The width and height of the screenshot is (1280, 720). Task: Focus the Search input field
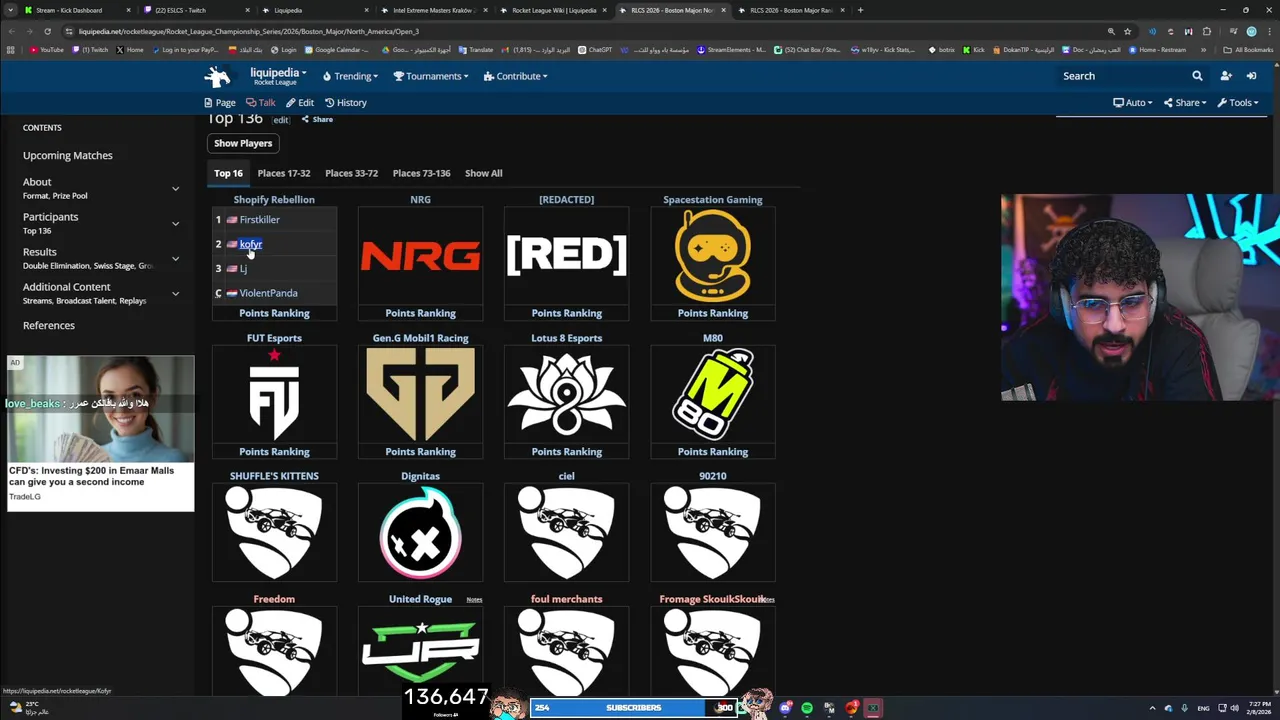point(1122,76)
